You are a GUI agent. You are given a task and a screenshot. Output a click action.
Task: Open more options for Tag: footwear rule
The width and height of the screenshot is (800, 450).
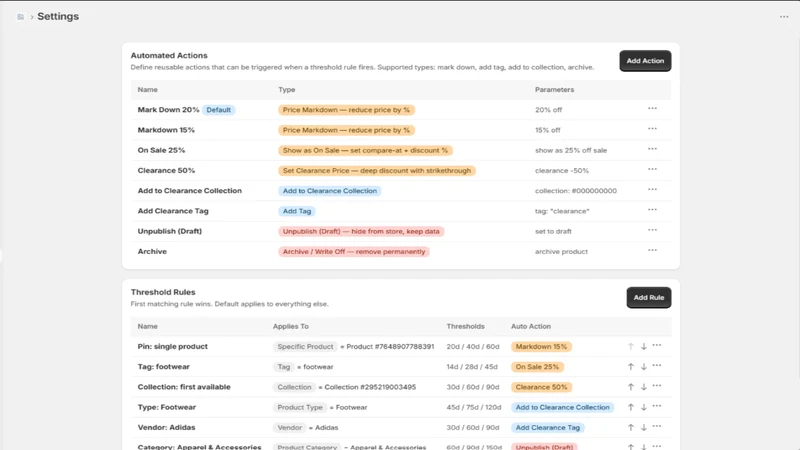pyautogui.click(x=657, y=366)
